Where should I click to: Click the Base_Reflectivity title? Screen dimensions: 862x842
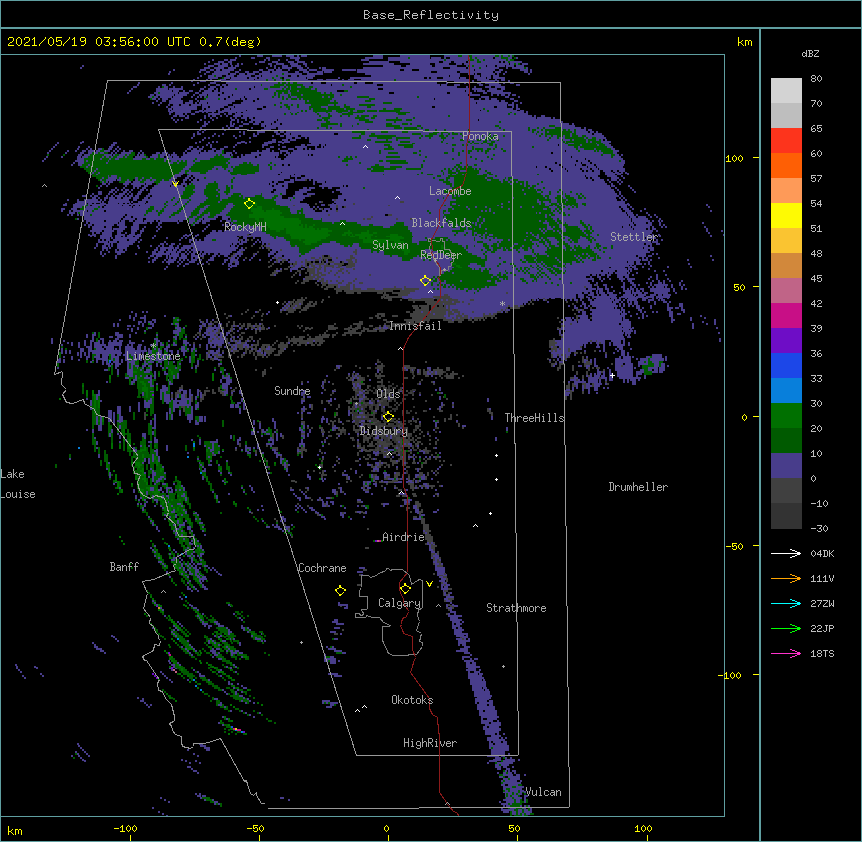click(x=431, y=15)
